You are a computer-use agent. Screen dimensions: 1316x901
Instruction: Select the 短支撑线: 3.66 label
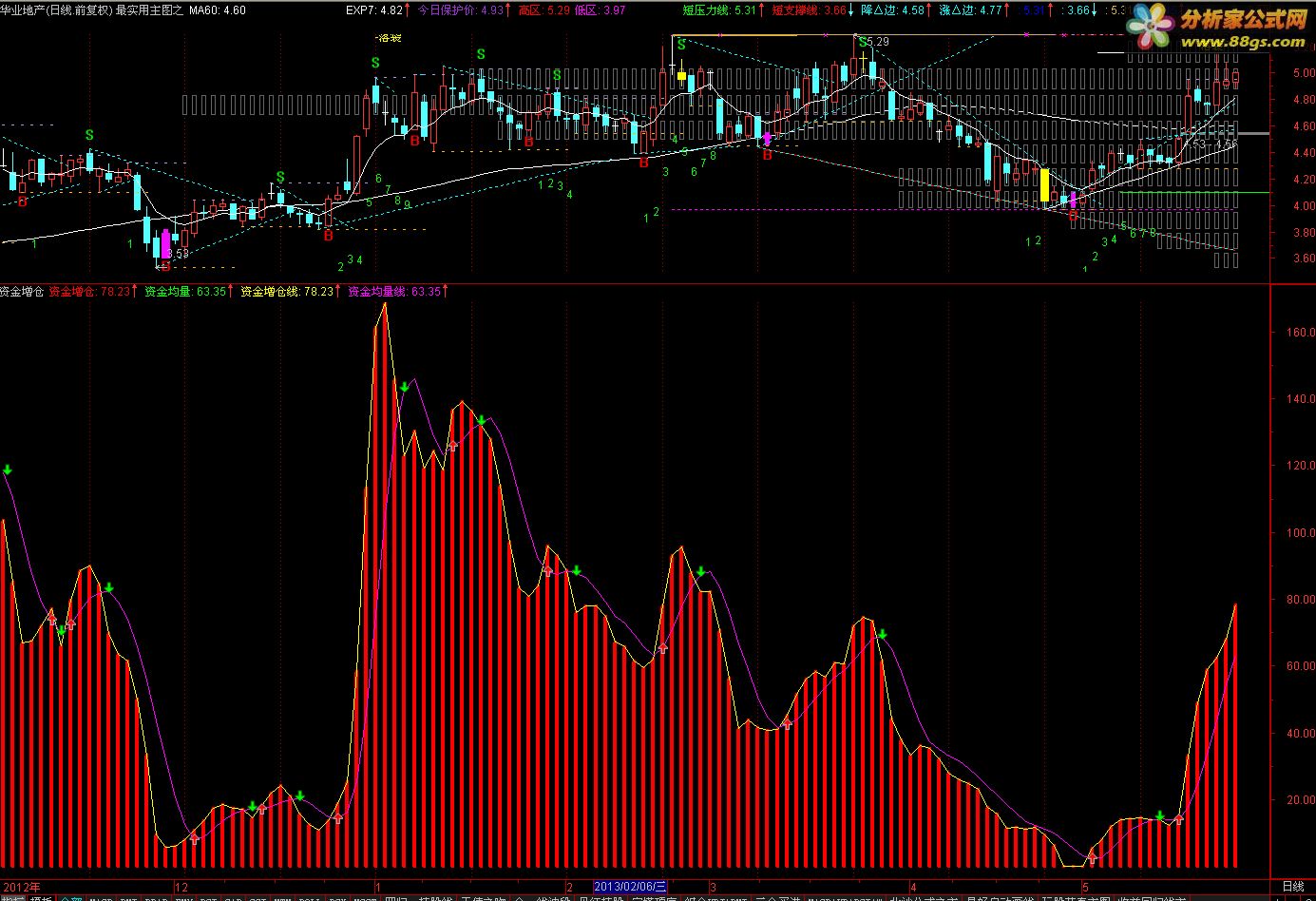(809, 10)
